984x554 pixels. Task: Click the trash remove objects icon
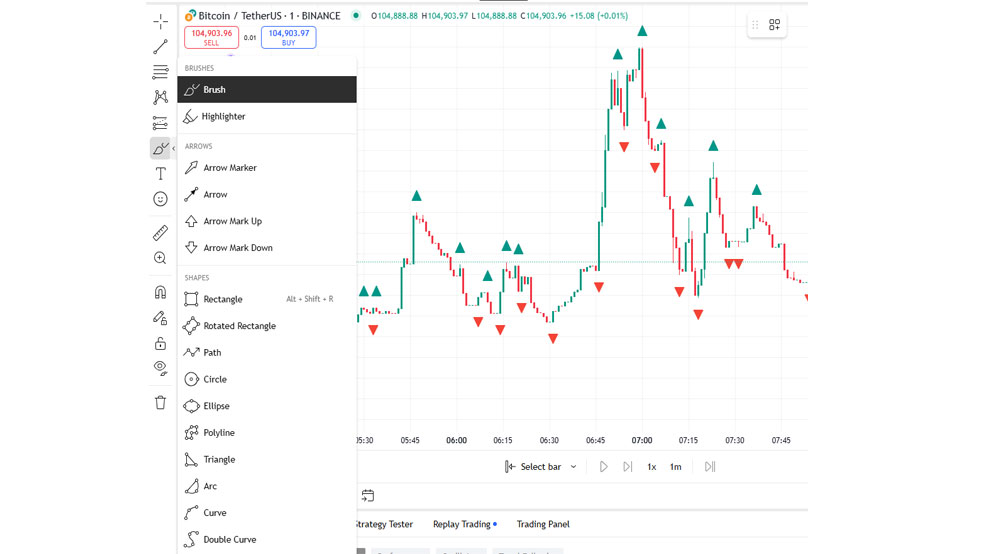click(160, 402)
